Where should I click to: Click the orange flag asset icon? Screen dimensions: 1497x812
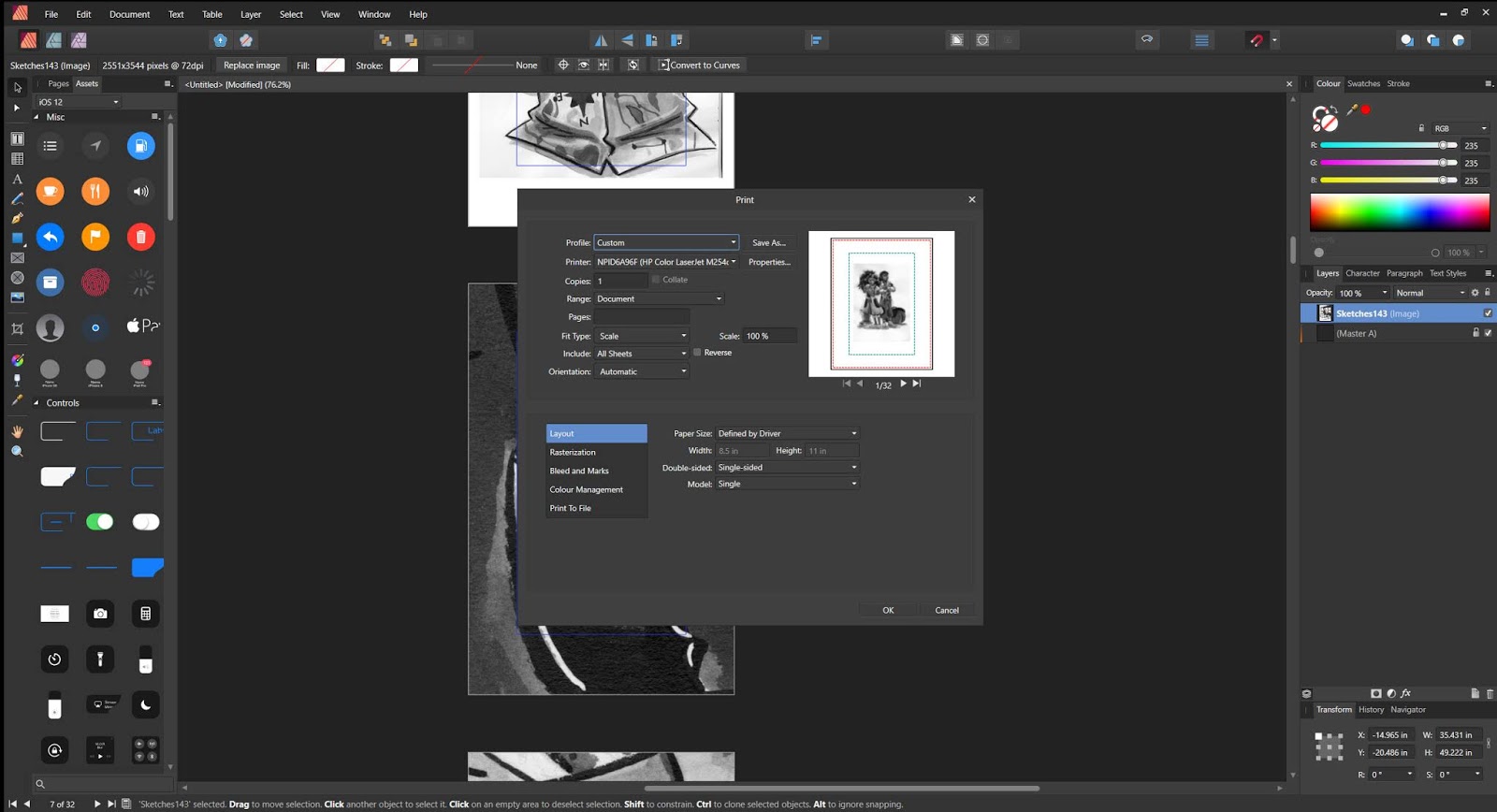[x=95, y=237]
